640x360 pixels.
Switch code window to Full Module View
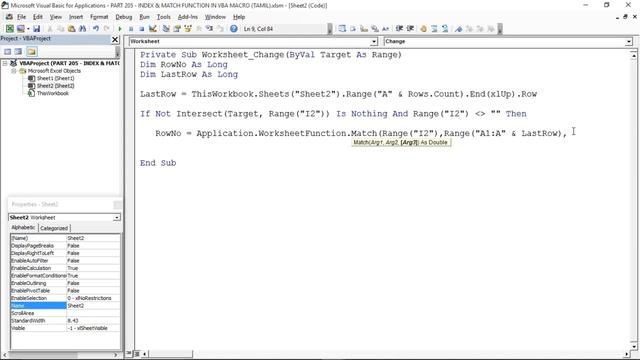[137, 353]
